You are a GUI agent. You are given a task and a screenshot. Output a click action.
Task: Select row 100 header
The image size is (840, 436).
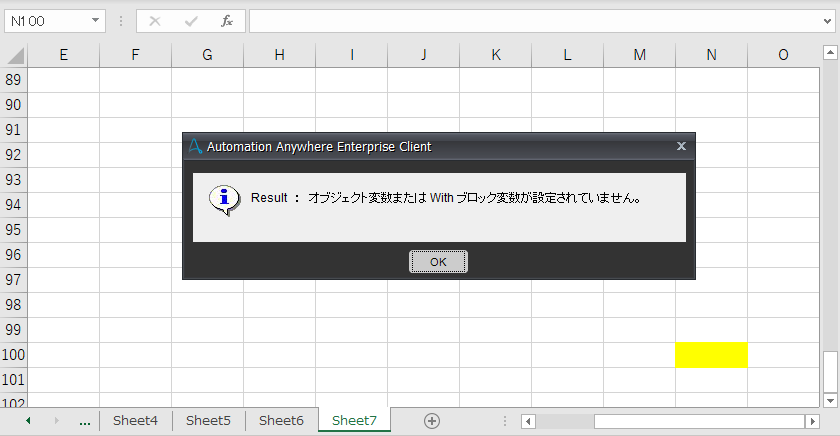[13, 355]
